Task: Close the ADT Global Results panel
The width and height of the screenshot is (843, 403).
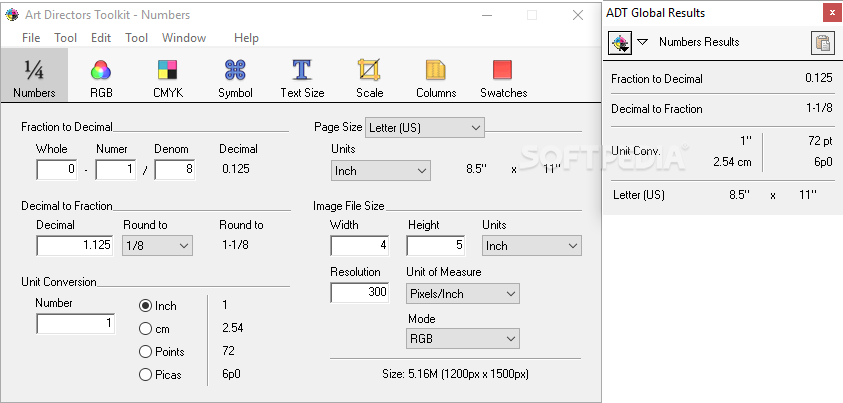Action: [x=832, y=13]
